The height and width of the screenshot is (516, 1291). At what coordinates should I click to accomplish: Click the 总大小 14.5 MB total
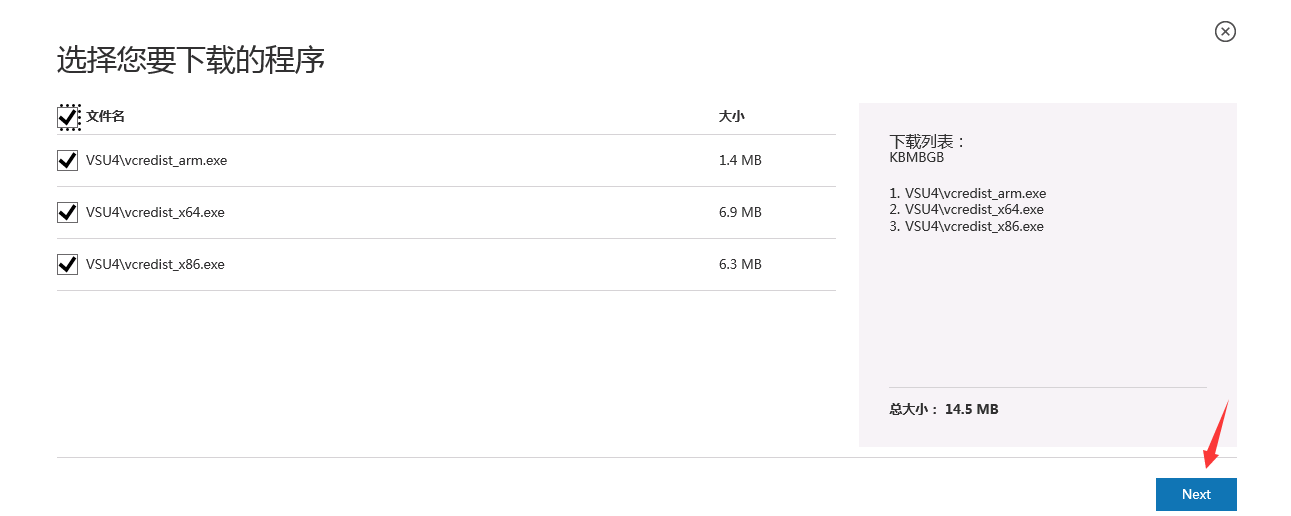click(944, 409)
